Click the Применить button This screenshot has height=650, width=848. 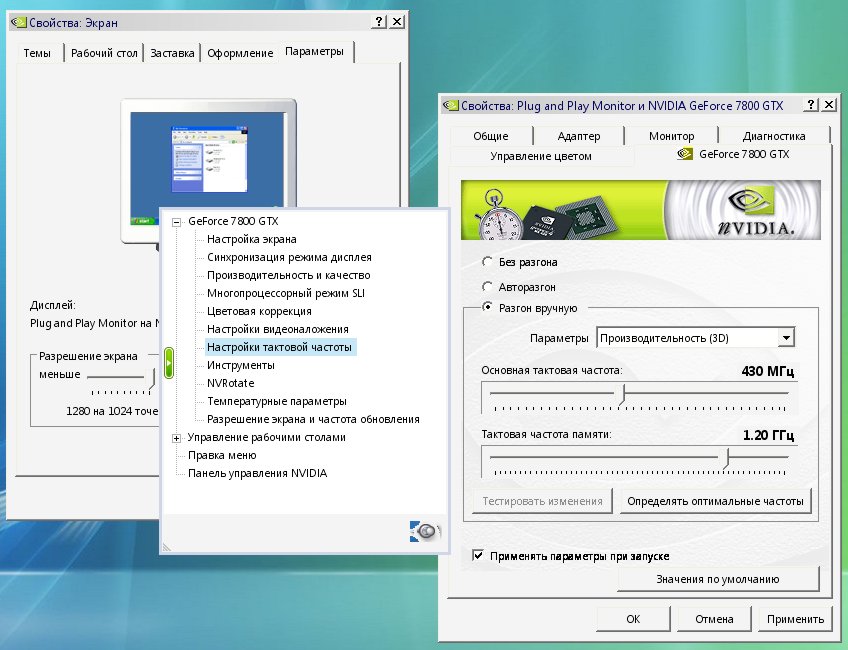point(795,619)
